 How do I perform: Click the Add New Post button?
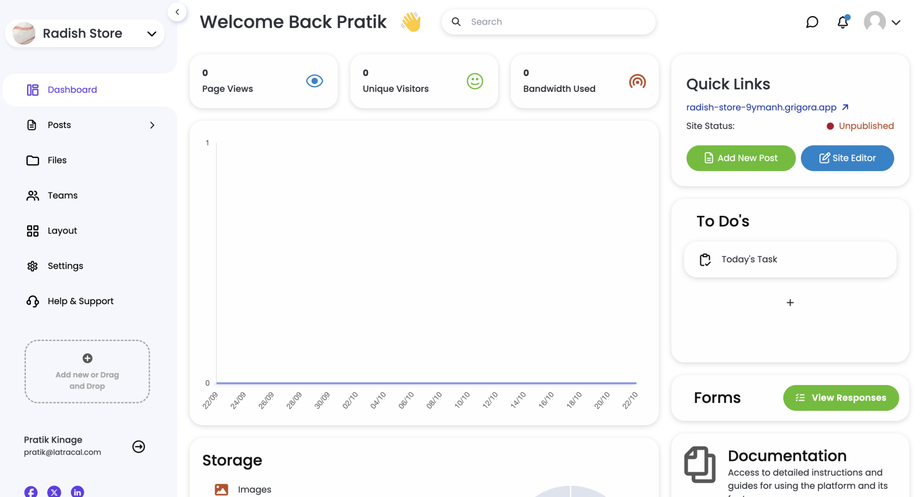(740, 158)
